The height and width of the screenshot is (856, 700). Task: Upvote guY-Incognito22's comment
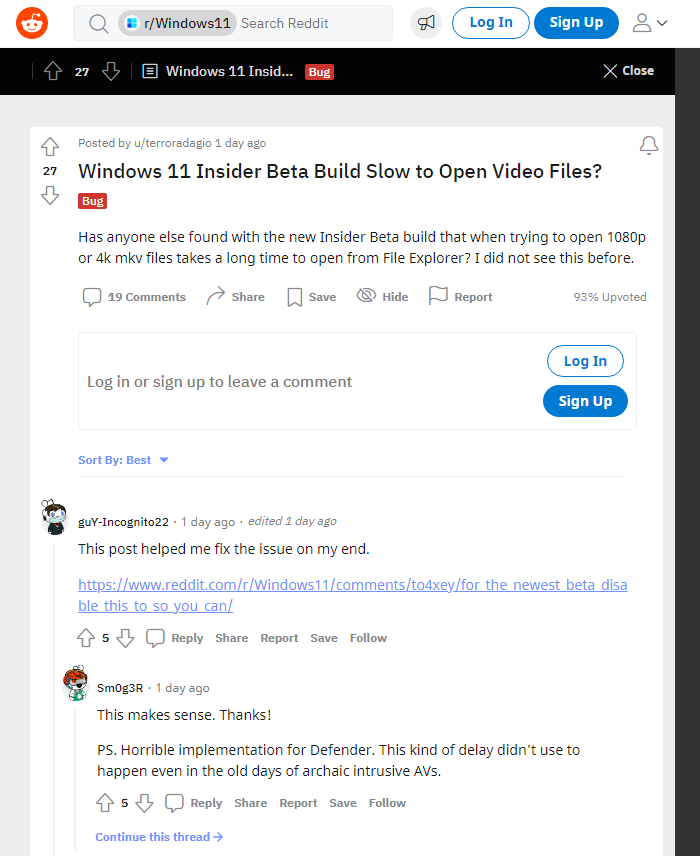(x=86, y=638)
